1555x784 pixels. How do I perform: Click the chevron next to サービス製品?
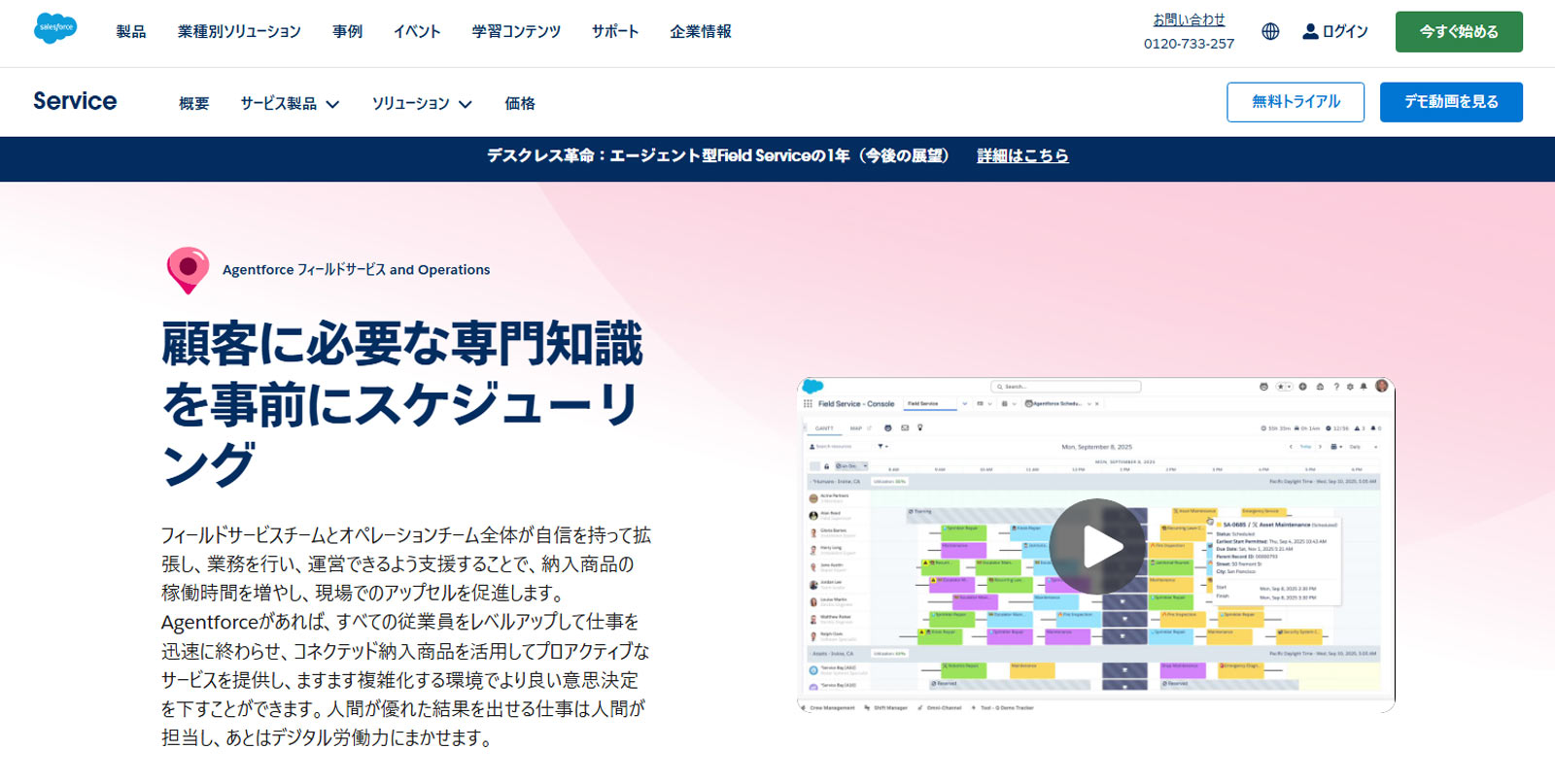coord(332,104)
